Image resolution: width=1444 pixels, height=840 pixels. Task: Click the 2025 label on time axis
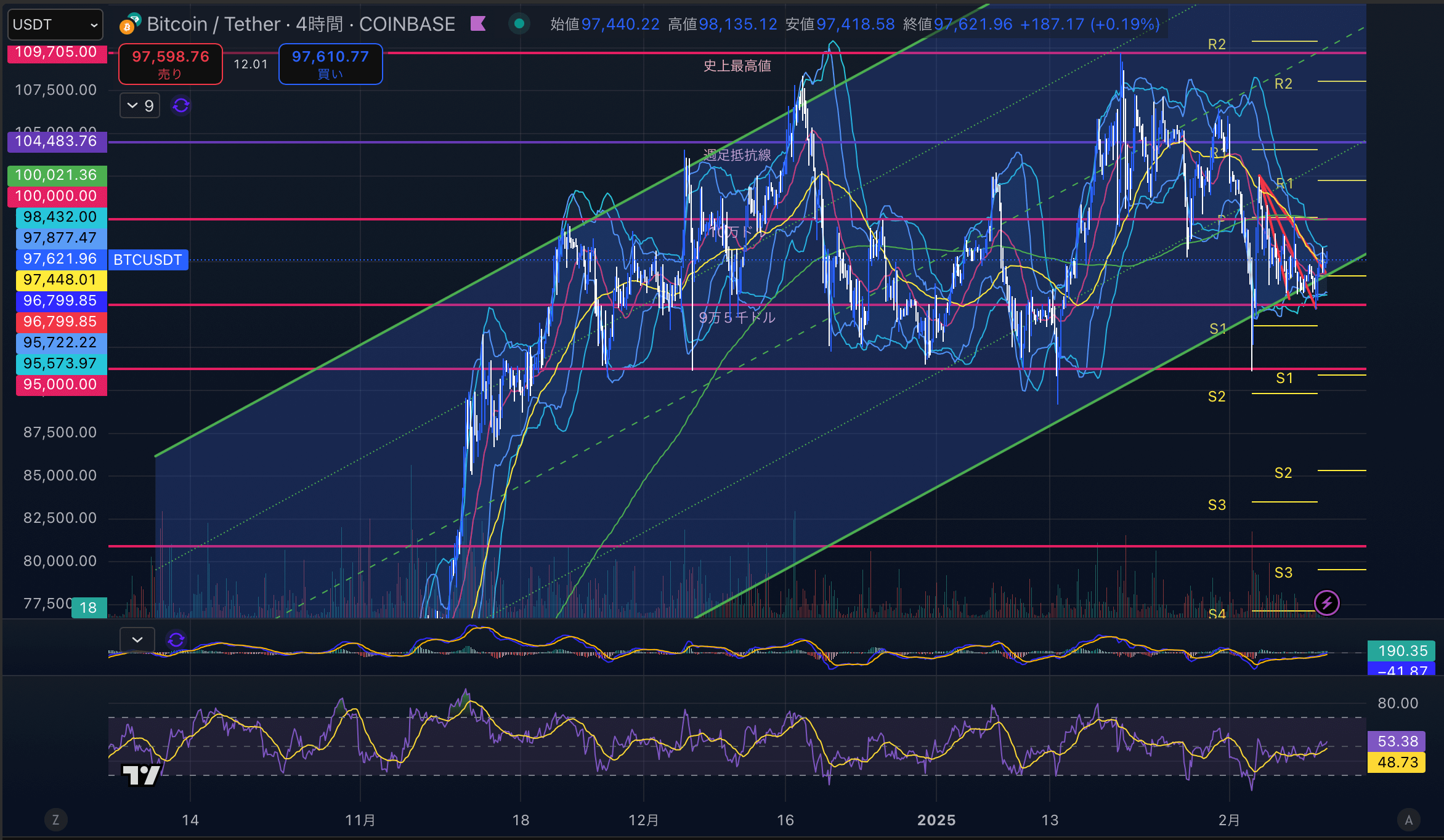click(x=936, y=820)
